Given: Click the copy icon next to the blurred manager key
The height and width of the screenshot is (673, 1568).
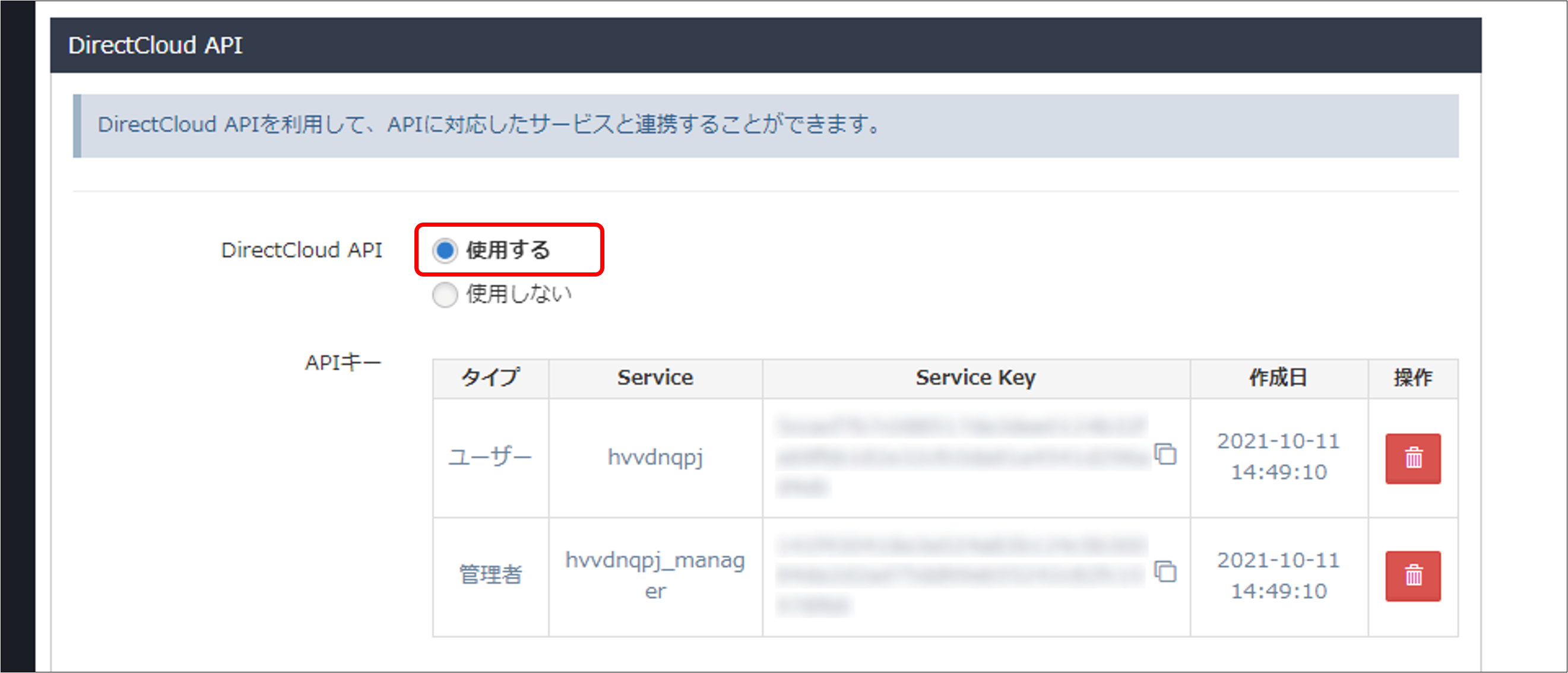Looking at the screenshot, I should tap(1166, 572).
